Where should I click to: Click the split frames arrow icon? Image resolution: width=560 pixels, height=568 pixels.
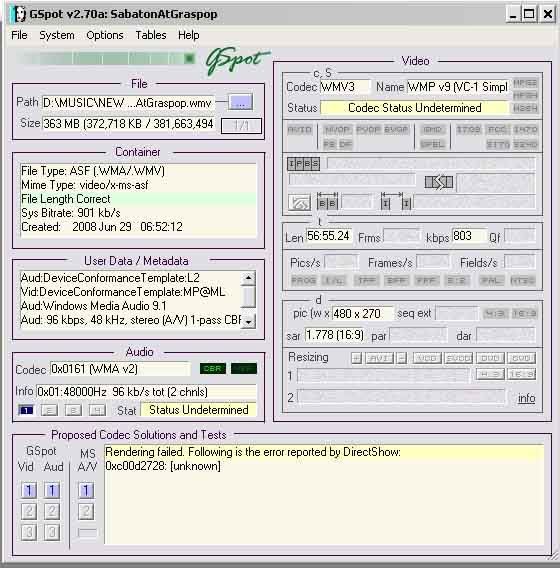click(439, 182)
